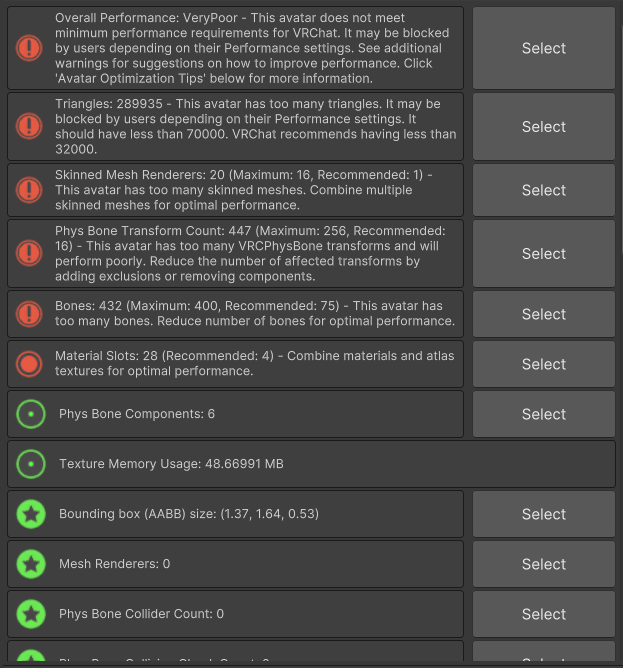Click the Skinned Mesh Renderers warning icon

pyautogui.click(x=30, y=190)
